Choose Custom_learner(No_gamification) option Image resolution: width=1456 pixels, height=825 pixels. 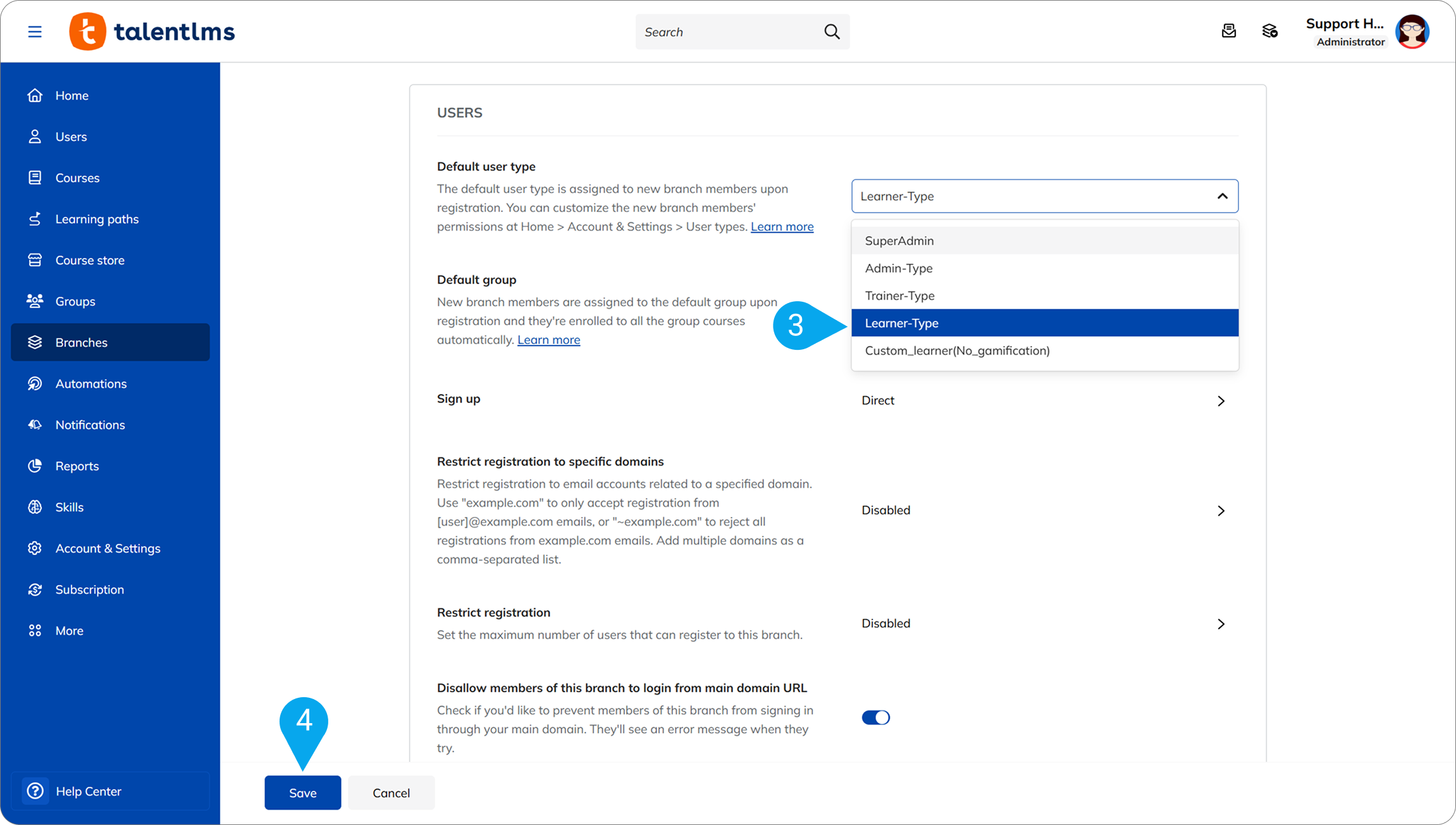click(957, 350)
